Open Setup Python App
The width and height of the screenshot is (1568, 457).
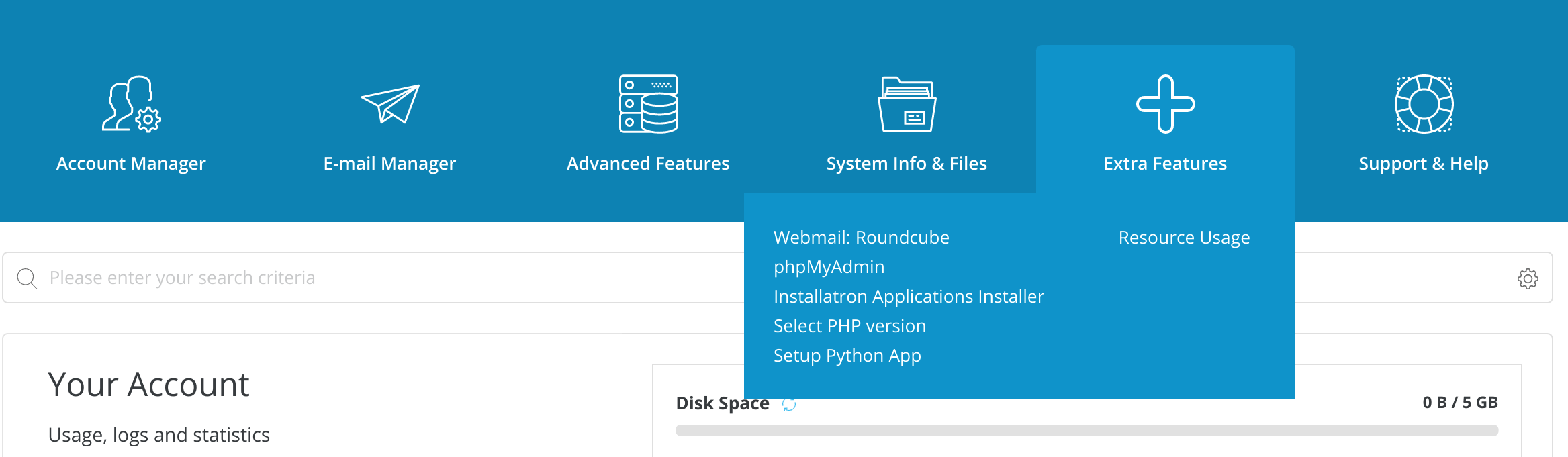[x=847, y=356]
